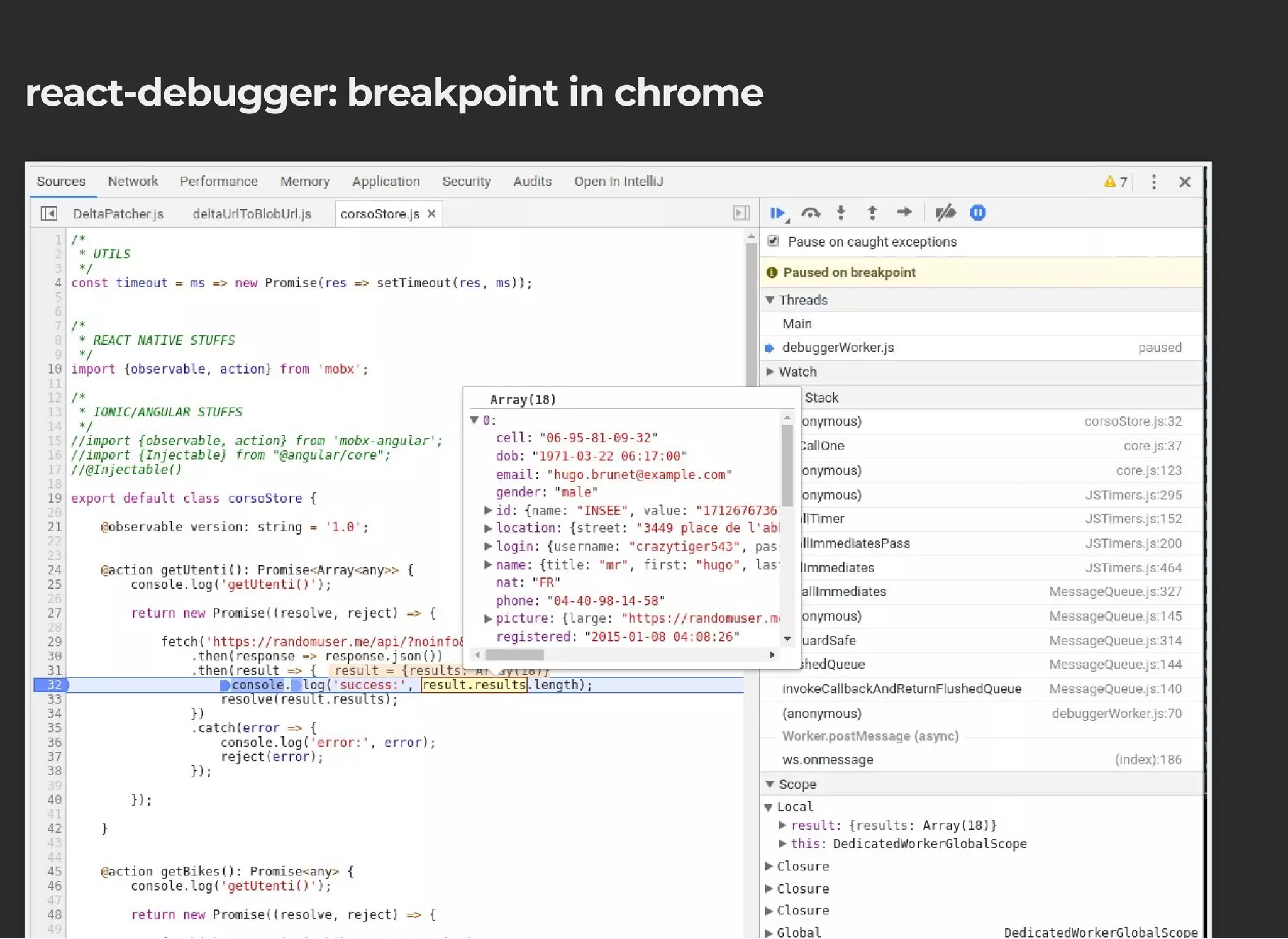
Task: Step over next function call icon
Action: [x=811, y=213]
